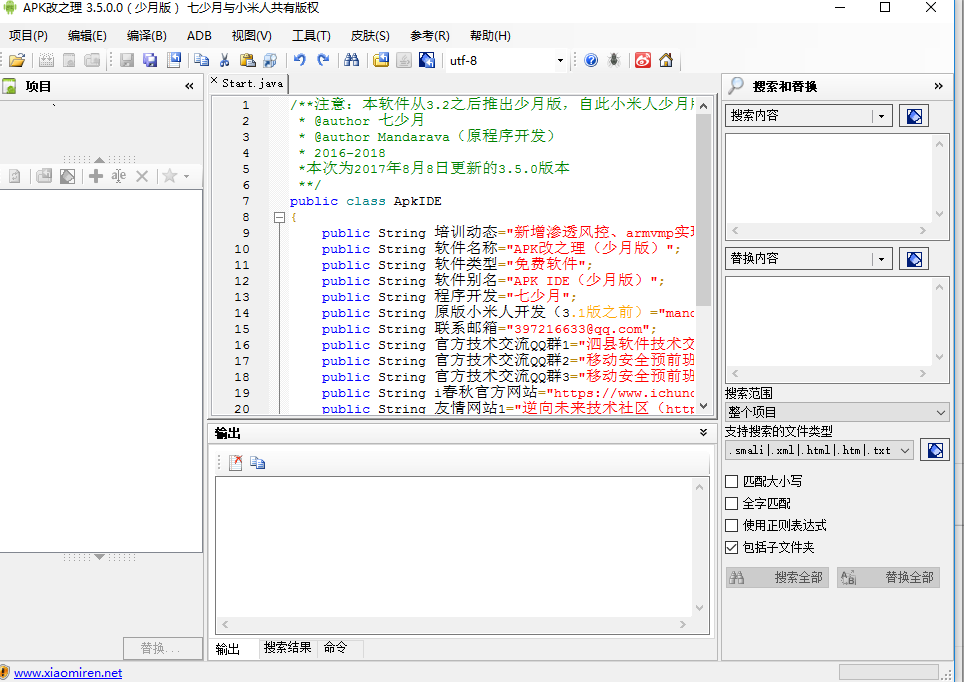Click the binoculars find icon in toolbar
Screen dimensions: 964x682
(351, 60)
